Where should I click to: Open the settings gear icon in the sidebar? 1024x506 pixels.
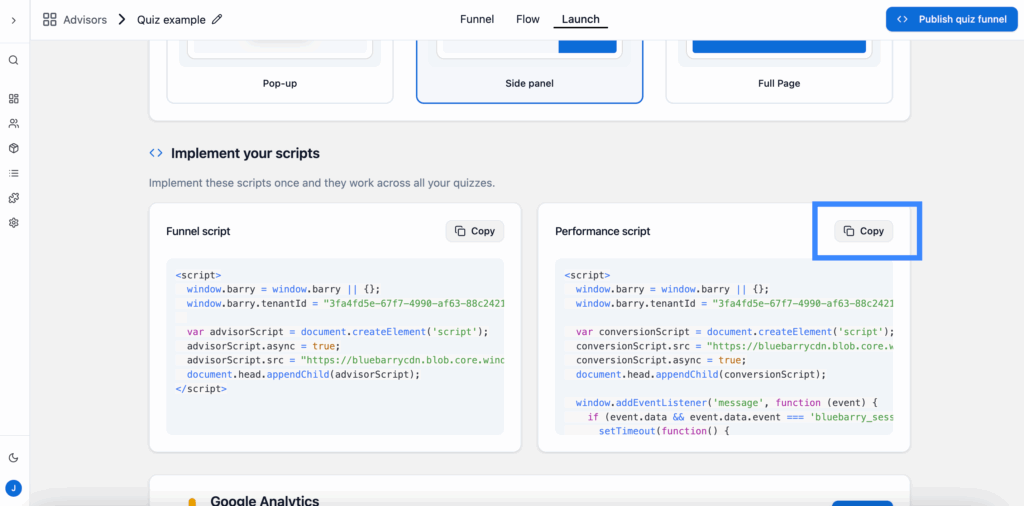coord(14,223)
